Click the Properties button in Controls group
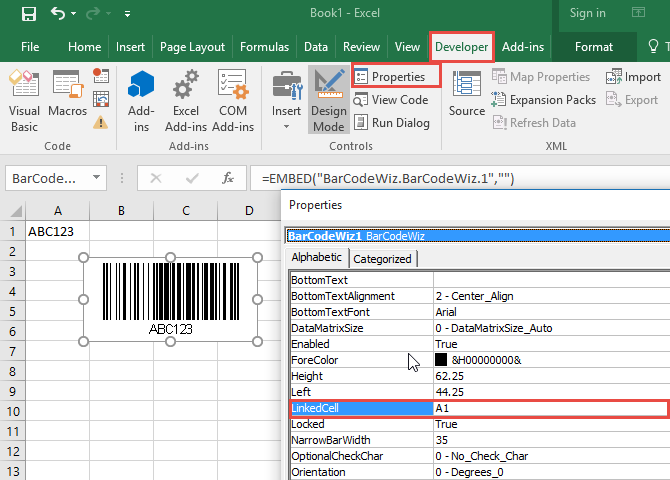 (396, 77)
